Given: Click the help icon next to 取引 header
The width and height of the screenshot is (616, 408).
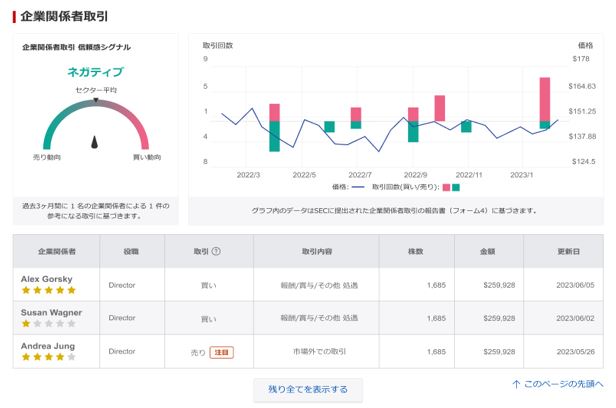Looking at the screenshot, I should coord(216,251).
